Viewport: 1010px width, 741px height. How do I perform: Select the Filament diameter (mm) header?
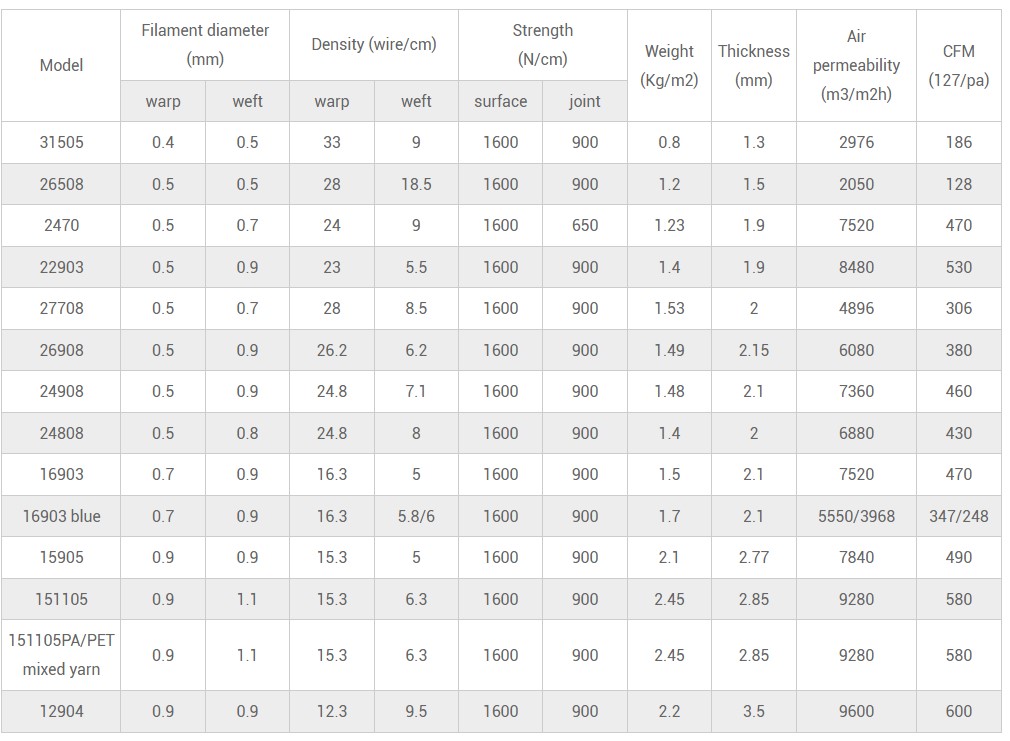[x=205, y=45]
